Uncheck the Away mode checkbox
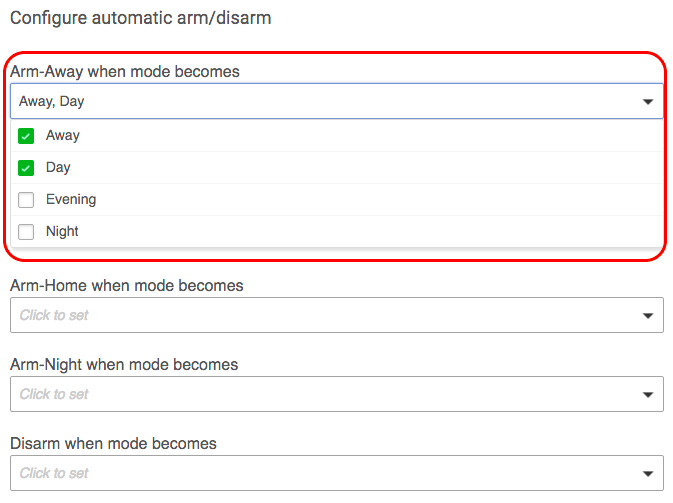This screenshot has height=503, width=673. 26,136
